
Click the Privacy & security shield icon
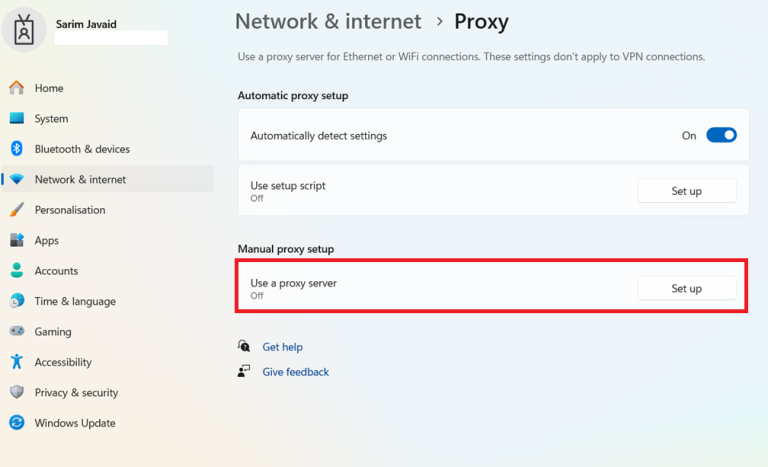[17, 392]
